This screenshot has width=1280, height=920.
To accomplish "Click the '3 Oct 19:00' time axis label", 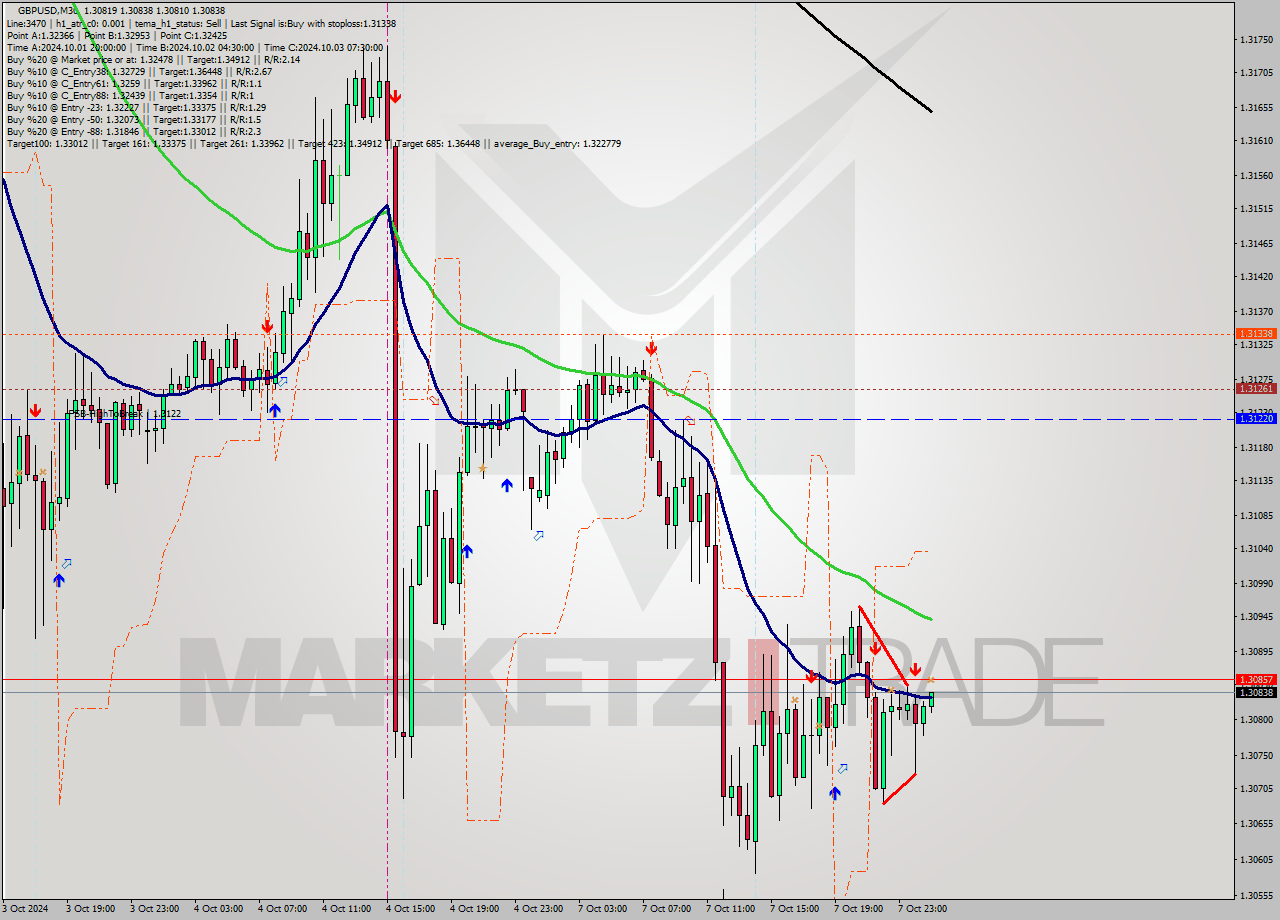I will tap(90, 909).
